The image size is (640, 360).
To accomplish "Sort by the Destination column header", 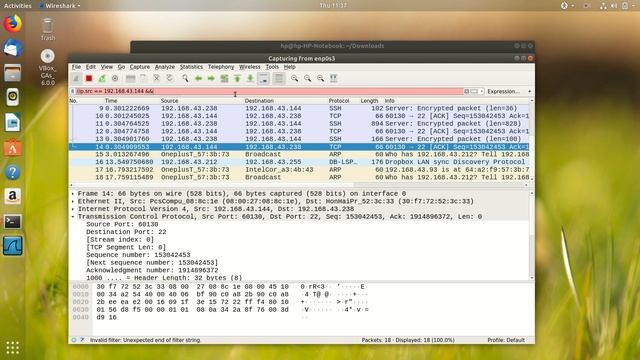I will [259, 101].
